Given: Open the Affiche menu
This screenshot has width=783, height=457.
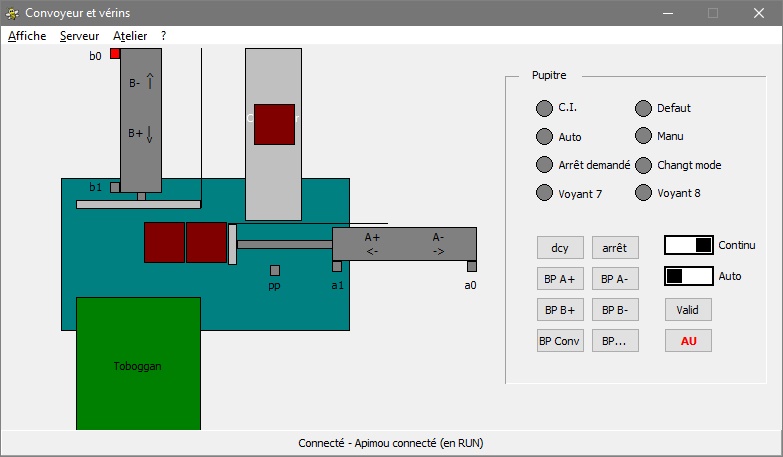Looking at the screenshot, I should tap(27, 35).
